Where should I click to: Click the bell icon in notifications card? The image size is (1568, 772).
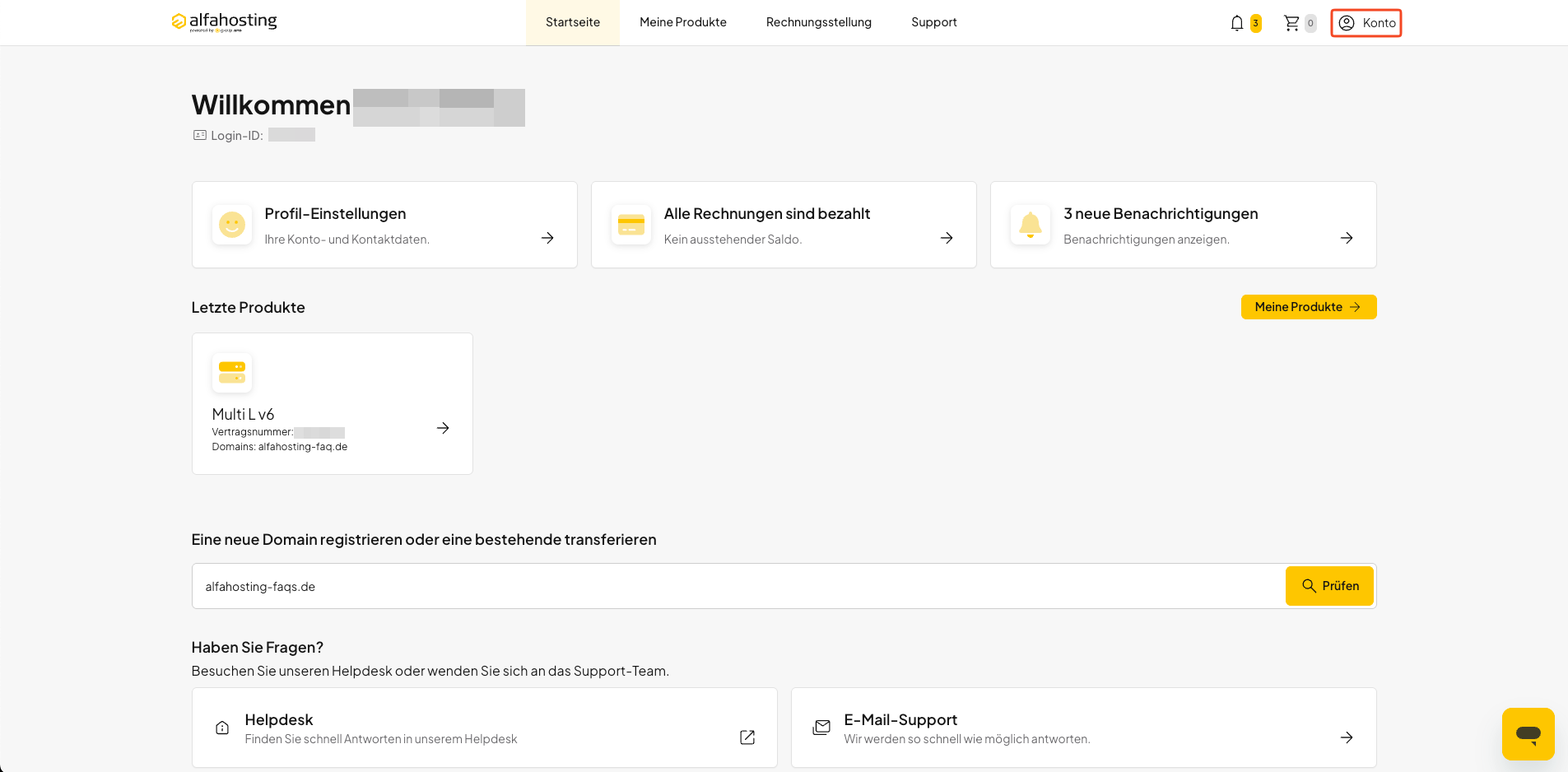(1031, 225)
